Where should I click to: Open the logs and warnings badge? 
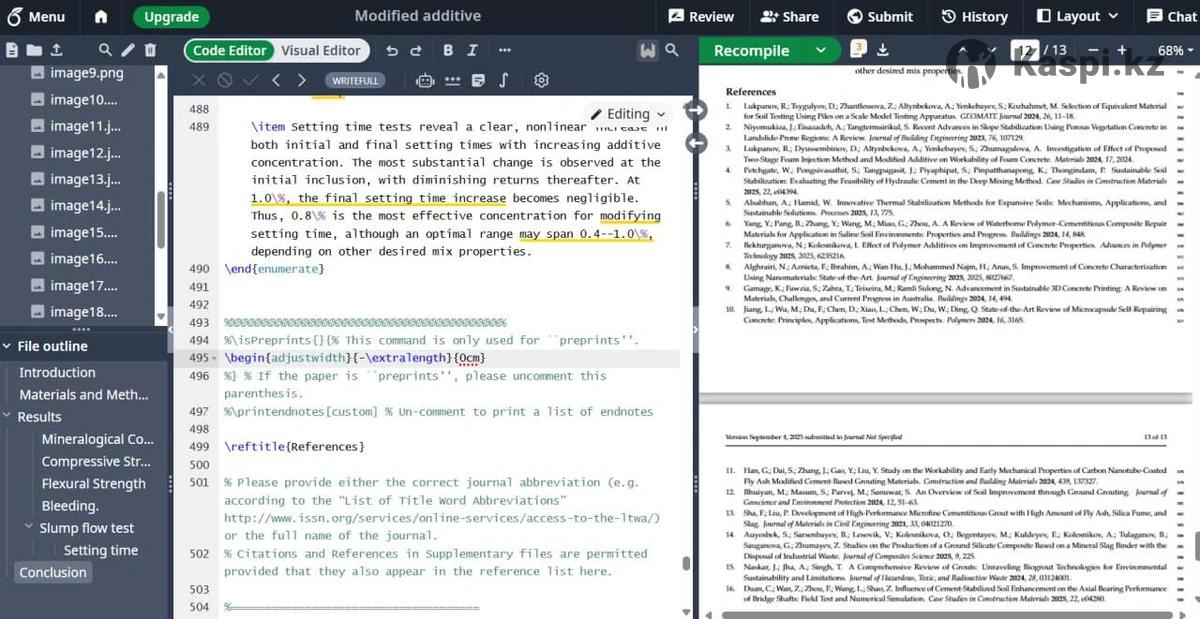[858, 49]
